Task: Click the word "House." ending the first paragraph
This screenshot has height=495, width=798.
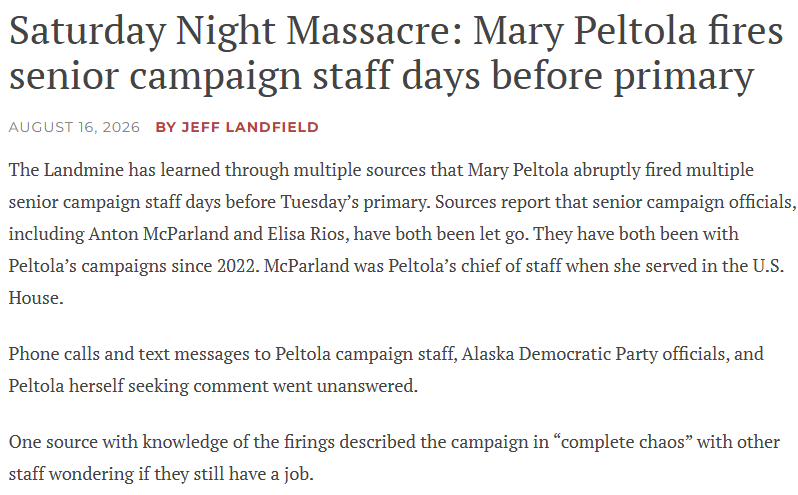Action: pyautogui.click(x=36, y=298)
